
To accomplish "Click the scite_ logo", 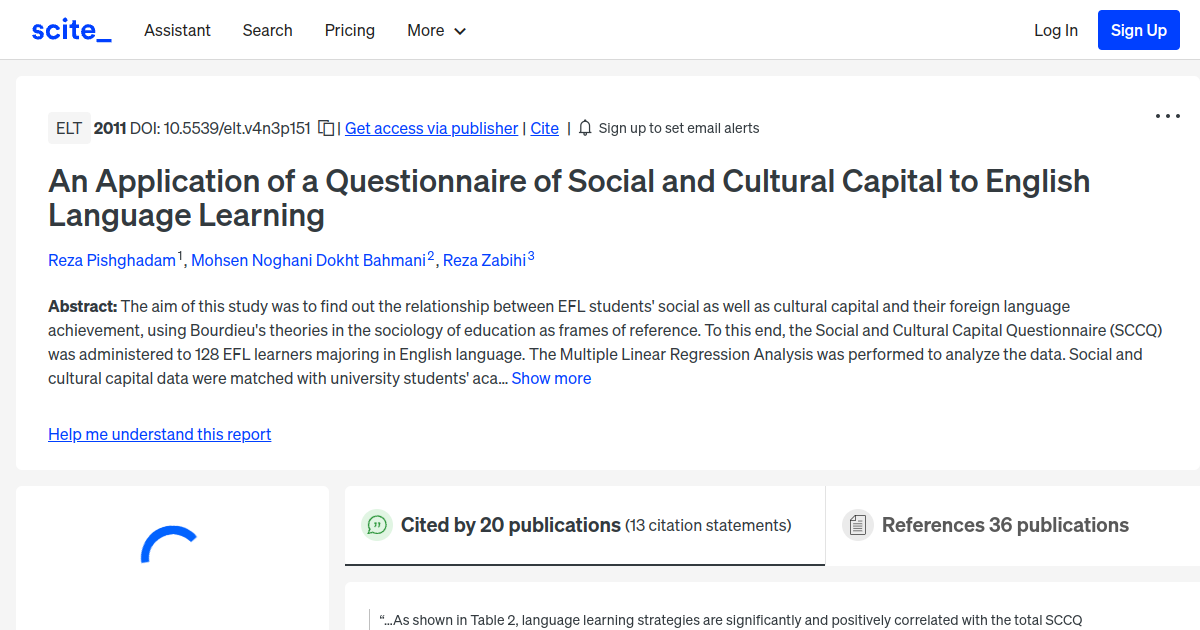I will click(70, 29).
